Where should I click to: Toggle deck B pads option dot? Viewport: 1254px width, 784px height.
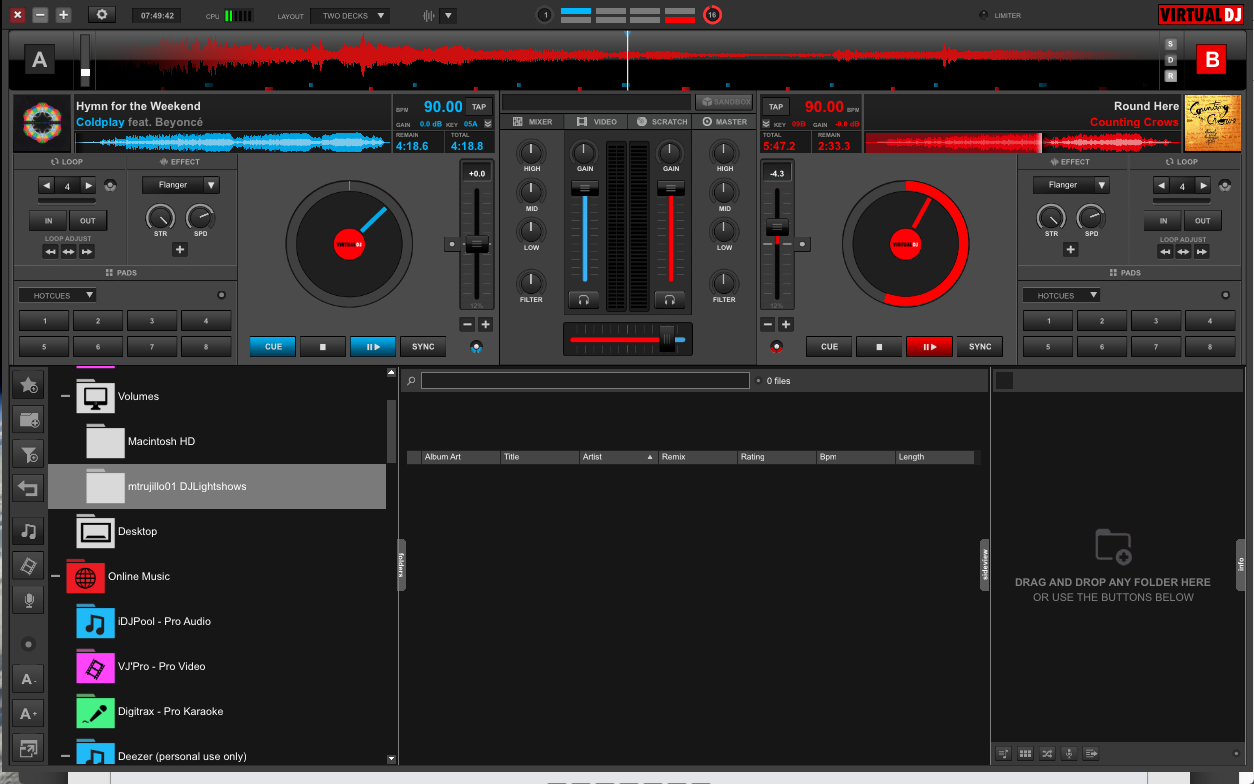(x=1225, y=296)
